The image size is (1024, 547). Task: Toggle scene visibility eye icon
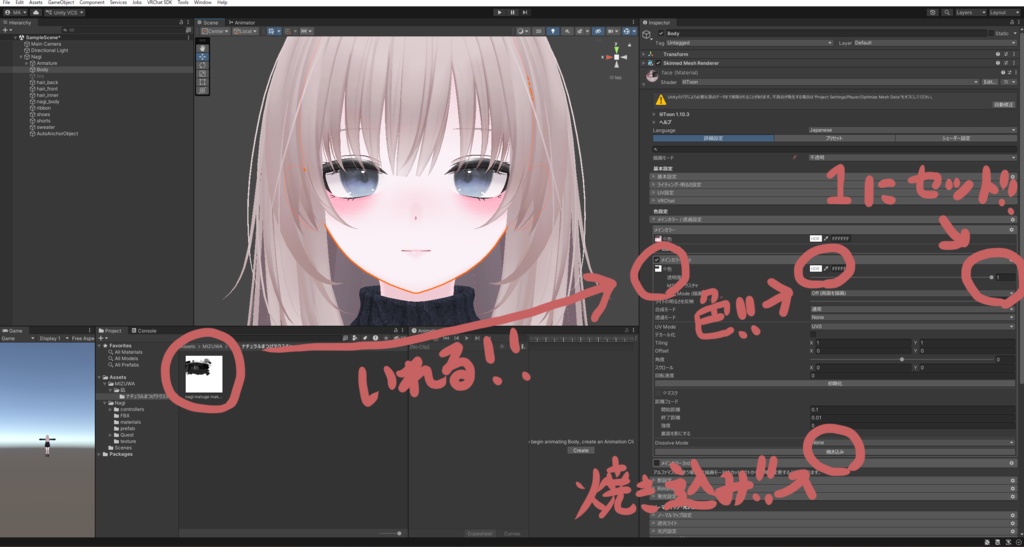coord(598,31)
